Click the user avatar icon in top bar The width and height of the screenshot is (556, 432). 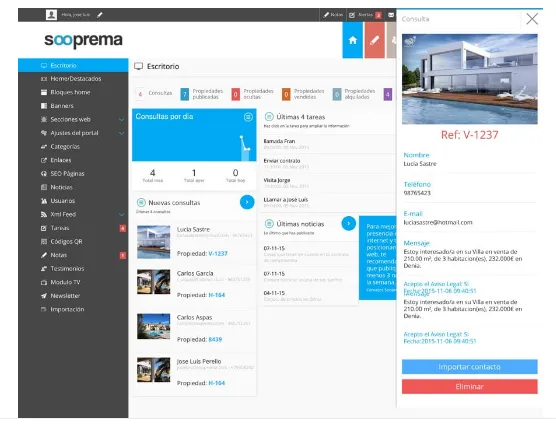(51, 15)
